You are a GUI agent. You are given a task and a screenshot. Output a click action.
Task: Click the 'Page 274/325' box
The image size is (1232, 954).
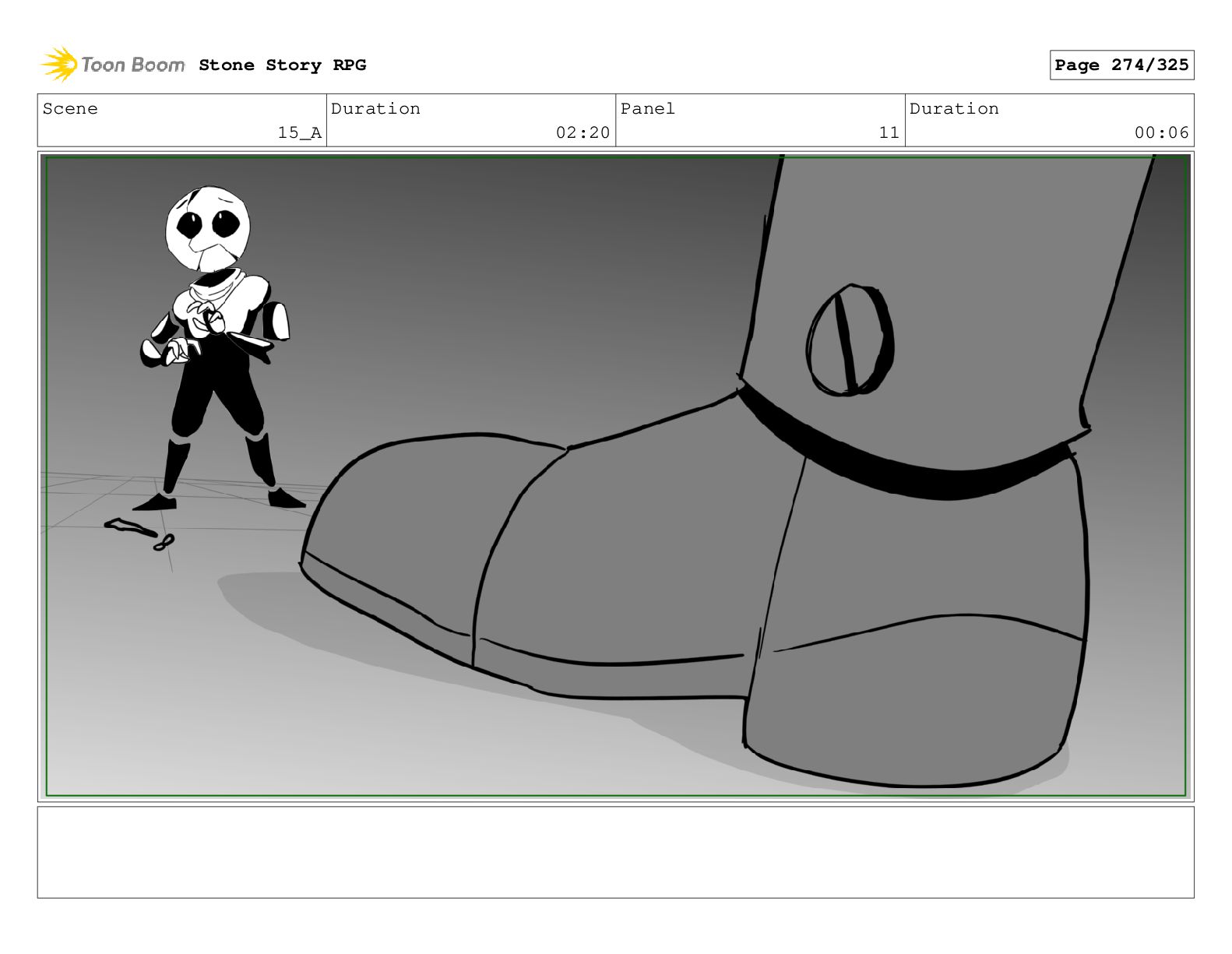pos(1121,65)
